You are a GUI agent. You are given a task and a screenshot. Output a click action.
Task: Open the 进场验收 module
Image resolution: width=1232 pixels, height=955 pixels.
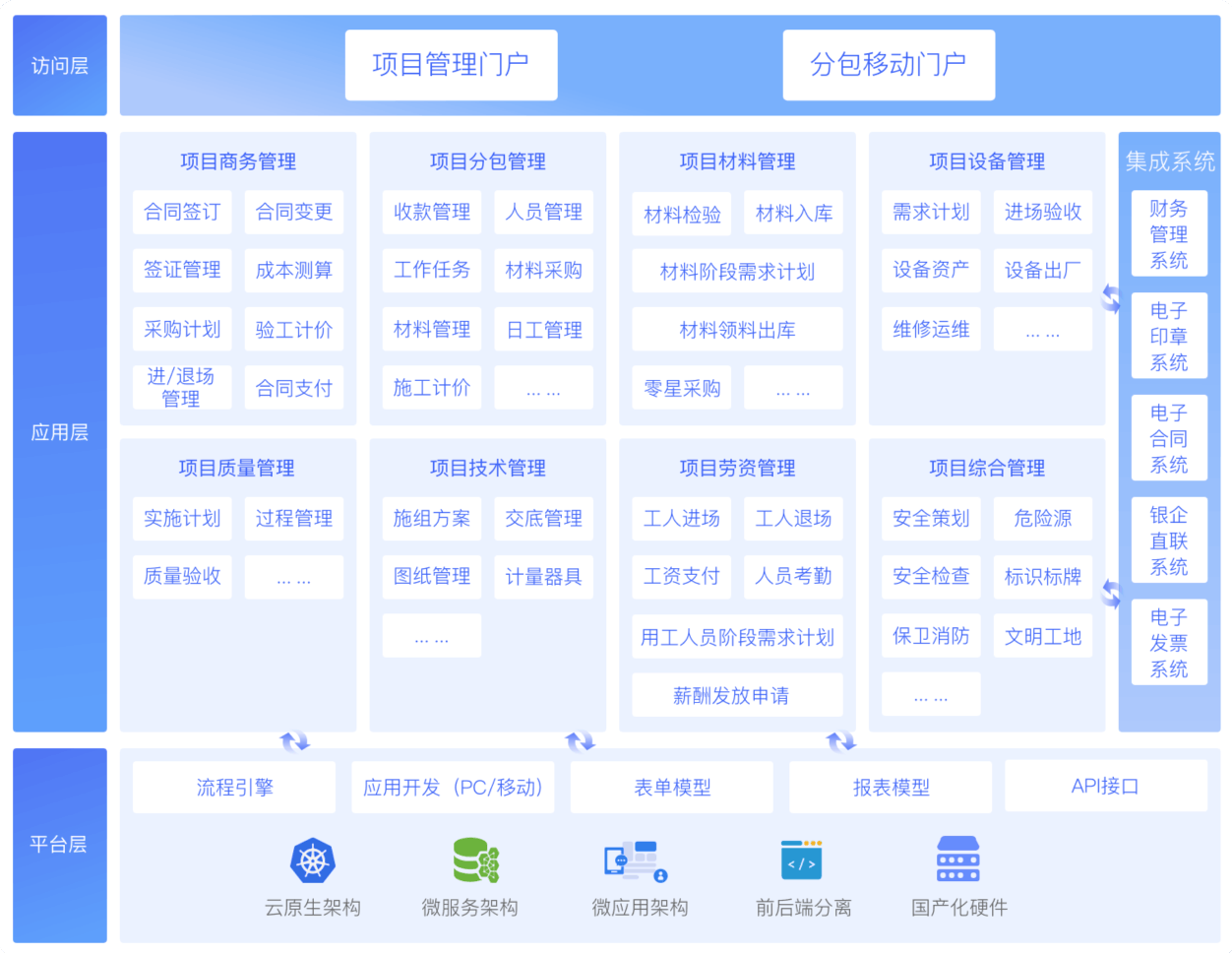[1043, 213]
